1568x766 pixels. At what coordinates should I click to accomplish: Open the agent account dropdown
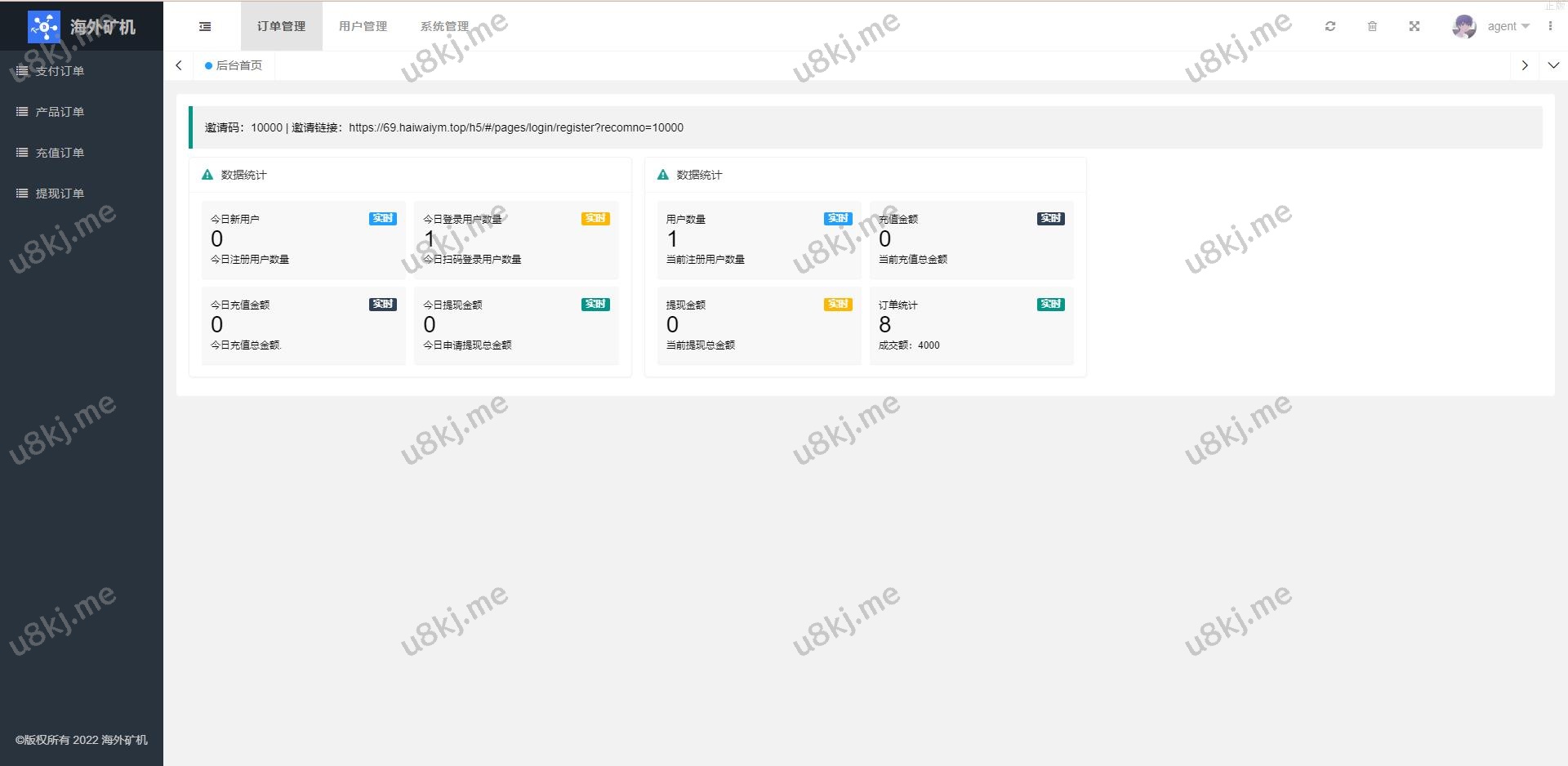[x=1508, y=26]
